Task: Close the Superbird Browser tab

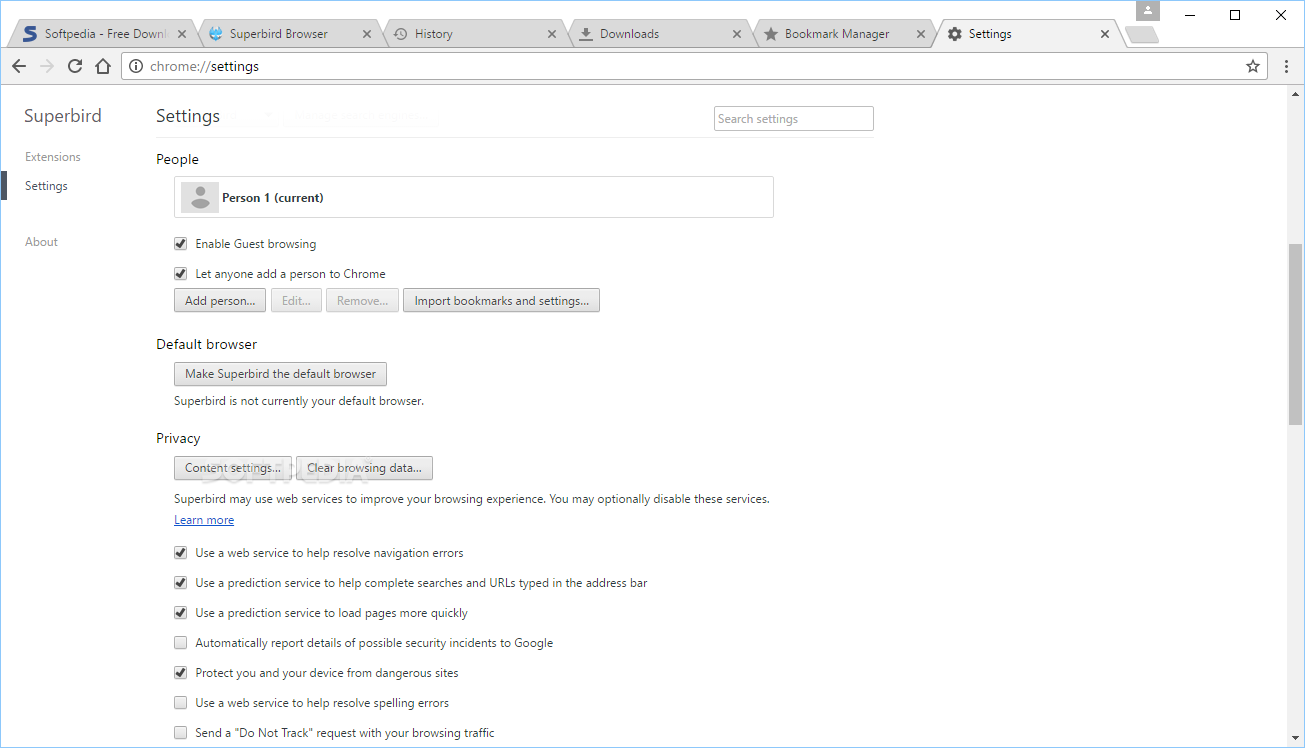Action: point(366,34)
